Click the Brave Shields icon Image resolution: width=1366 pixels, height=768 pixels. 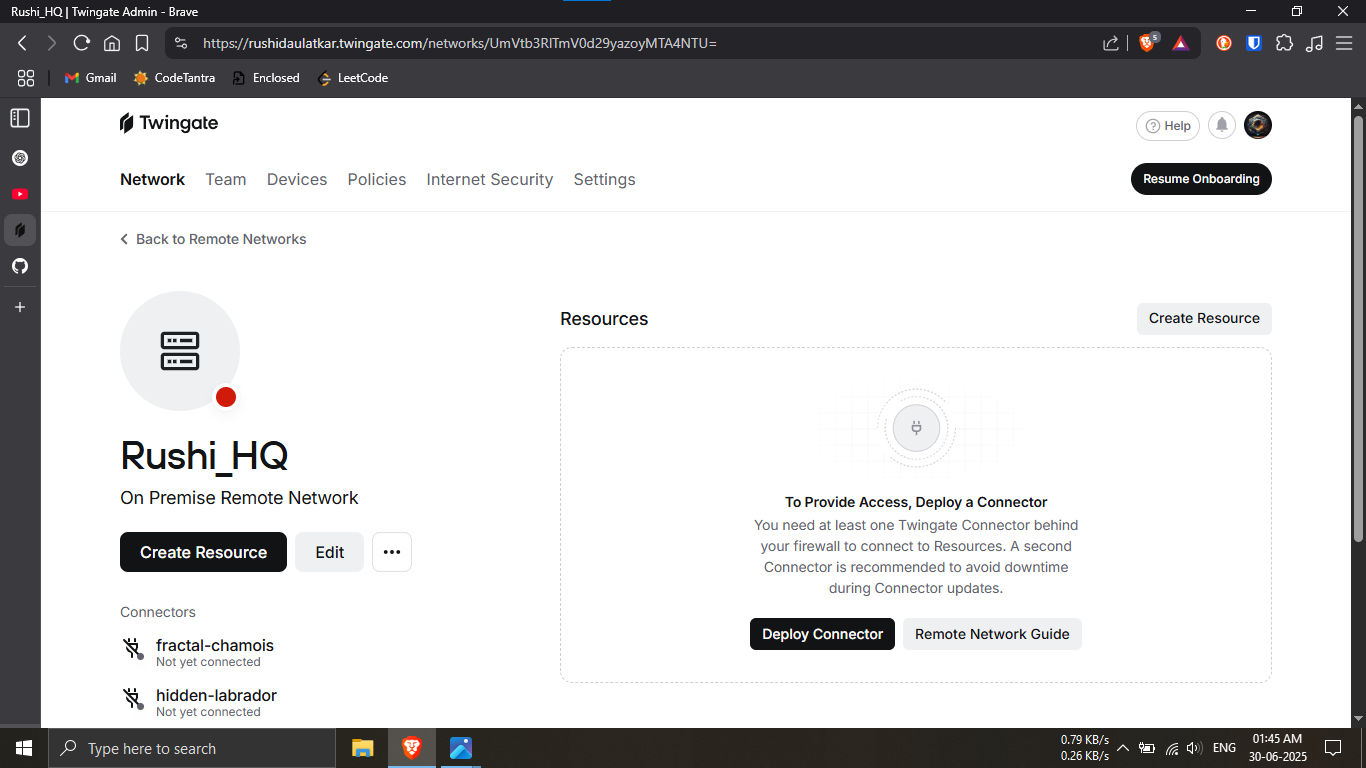(1148, 43)
